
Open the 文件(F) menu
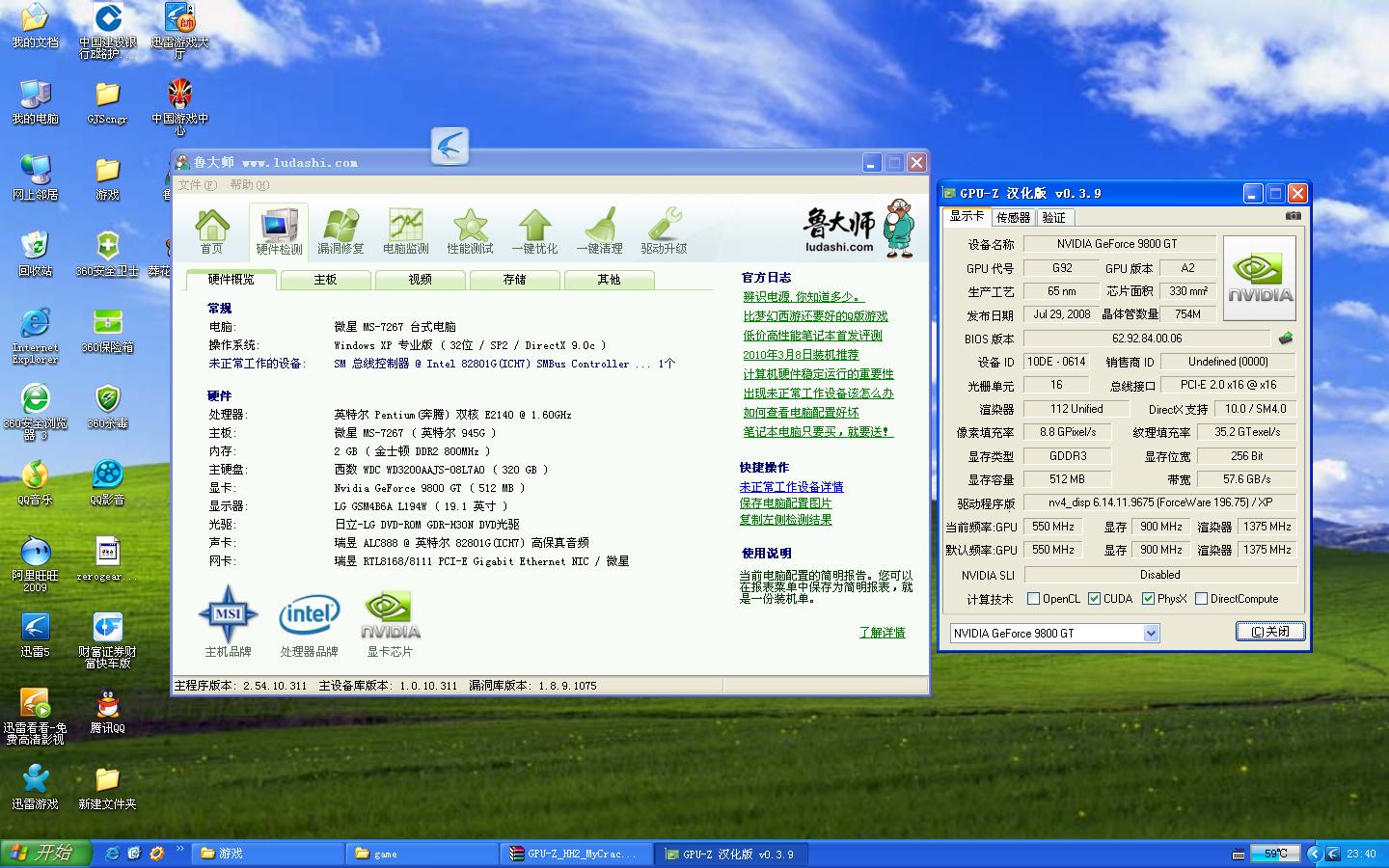(x=197, y=185)
